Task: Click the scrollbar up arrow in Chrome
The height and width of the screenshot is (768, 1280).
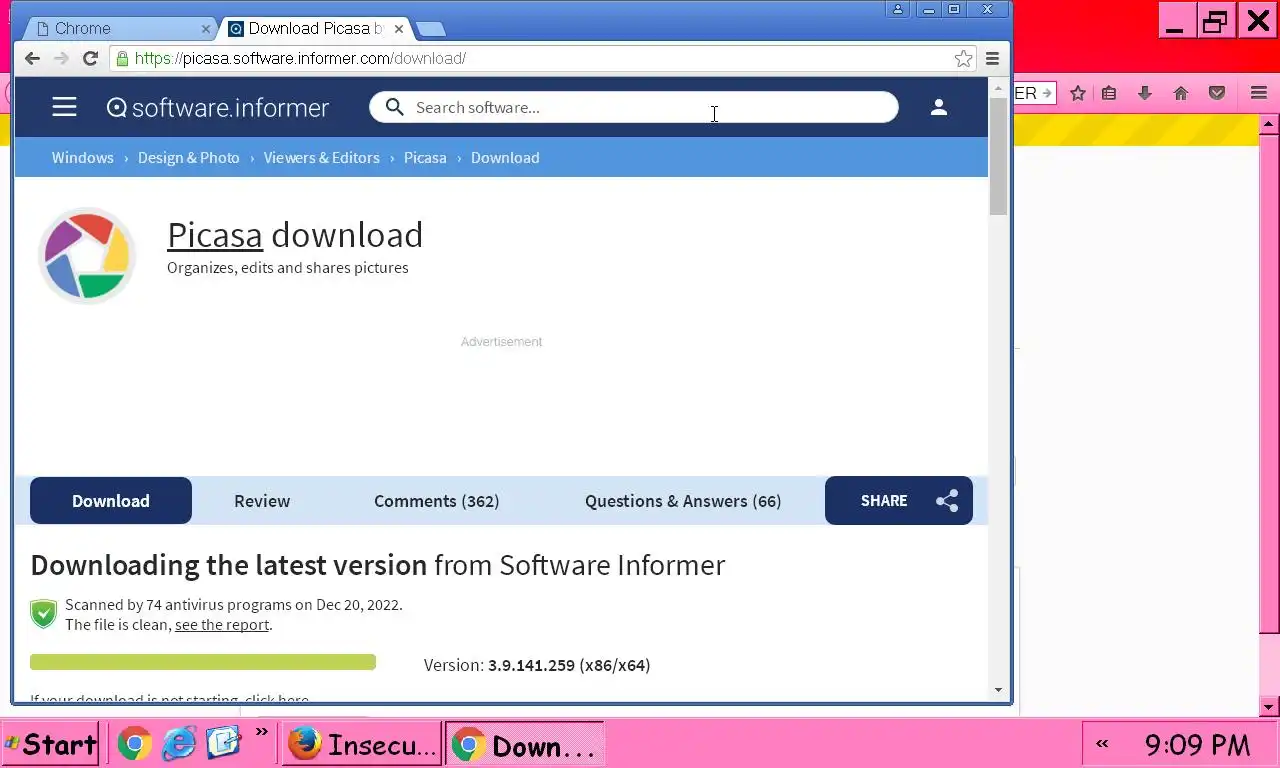Action: [x=998, y=88]
